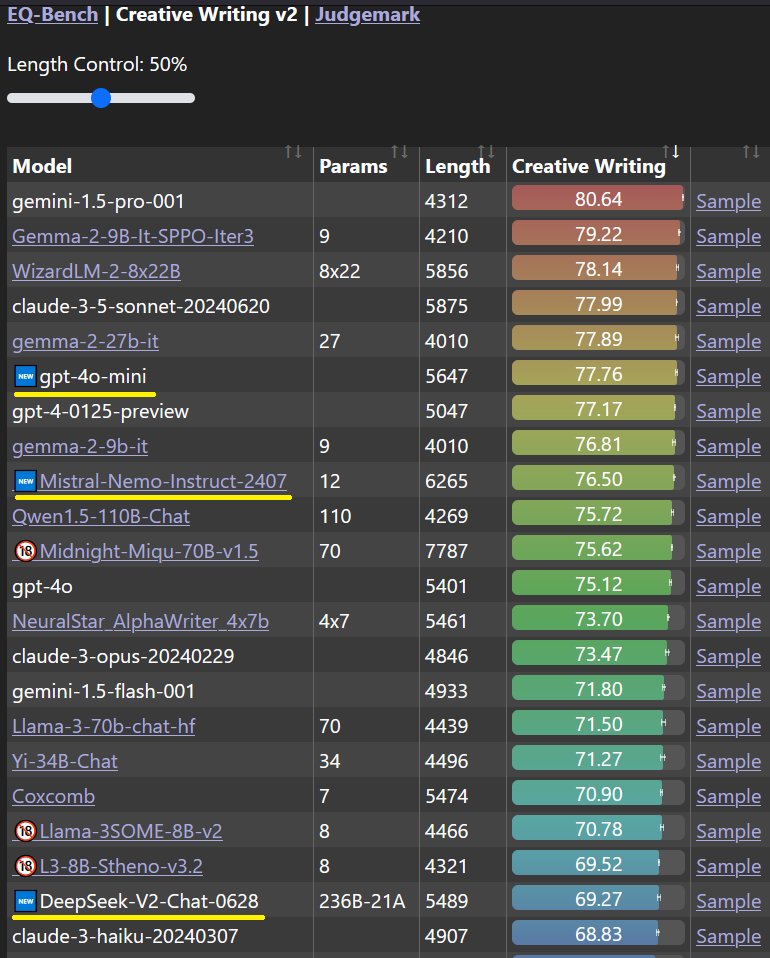Click the gpt-4-0125-preview model name
The width and height of the screenshot is (770, 958).
[x=100, y=411]
